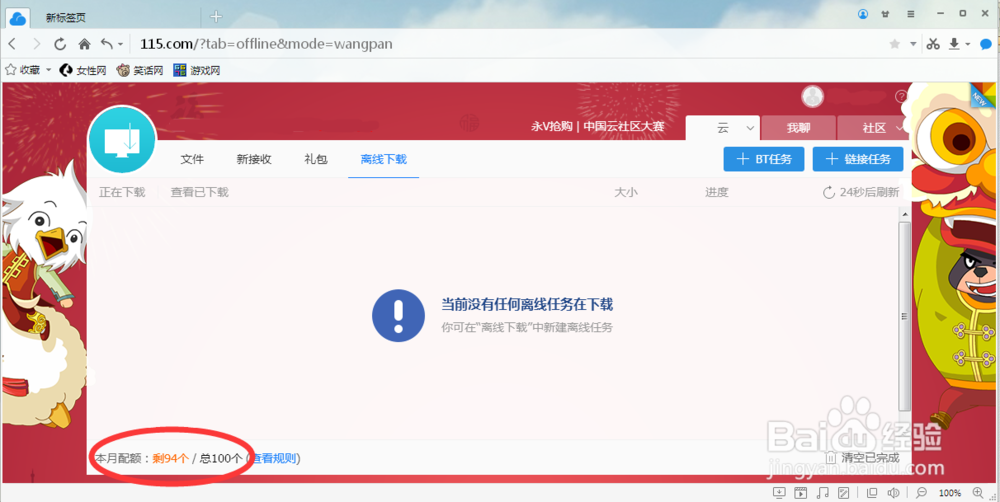
Task: Open the help question mark icon
Action: pyautogui.click(x=901, y=96)
